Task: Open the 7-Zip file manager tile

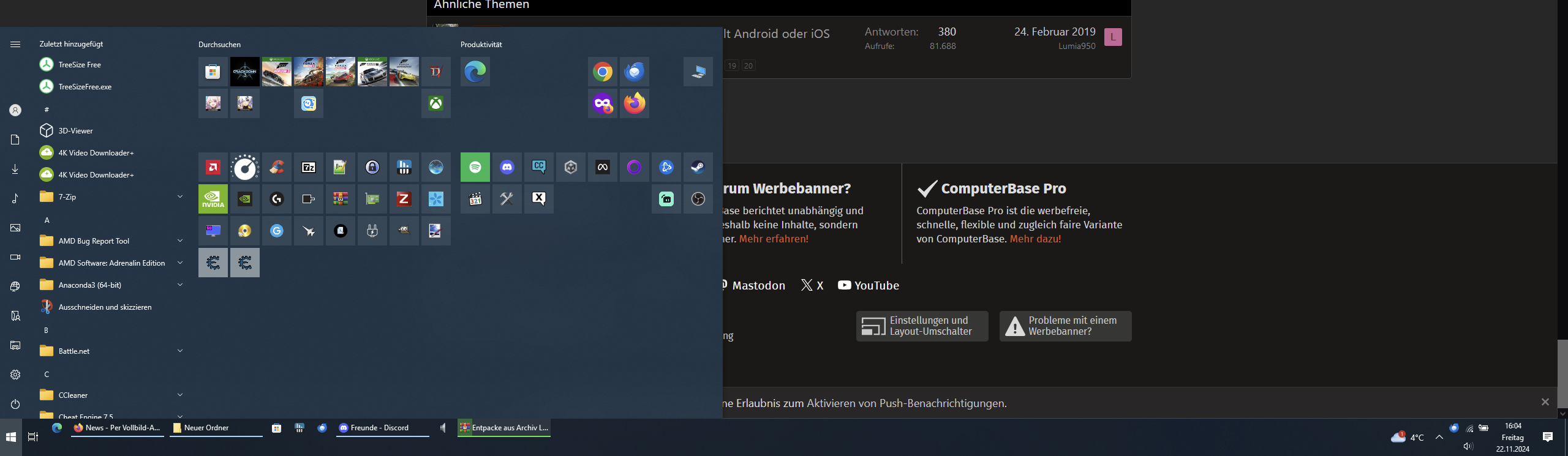Action: [x=308, y=167]
